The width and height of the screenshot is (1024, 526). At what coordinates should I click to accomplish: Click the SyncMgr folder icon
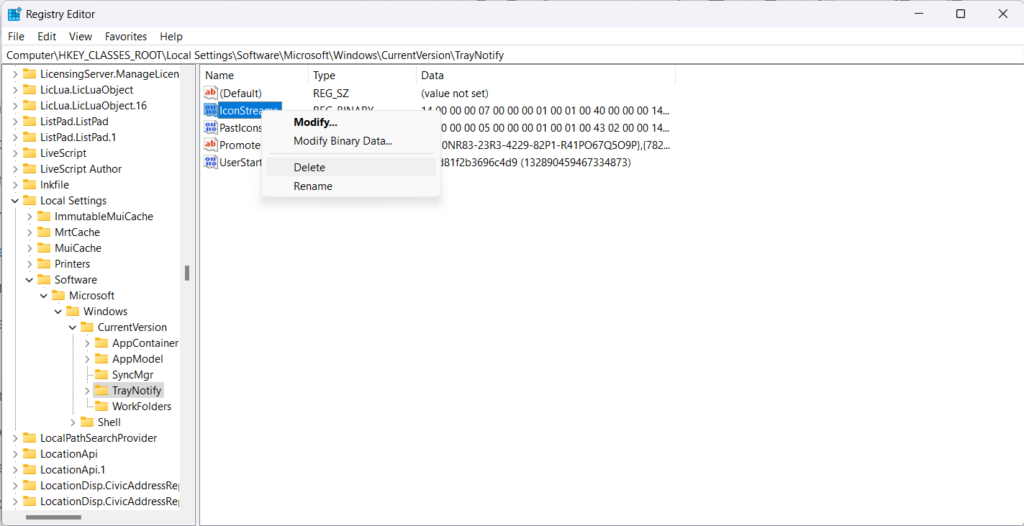click(x=101, y=375)
